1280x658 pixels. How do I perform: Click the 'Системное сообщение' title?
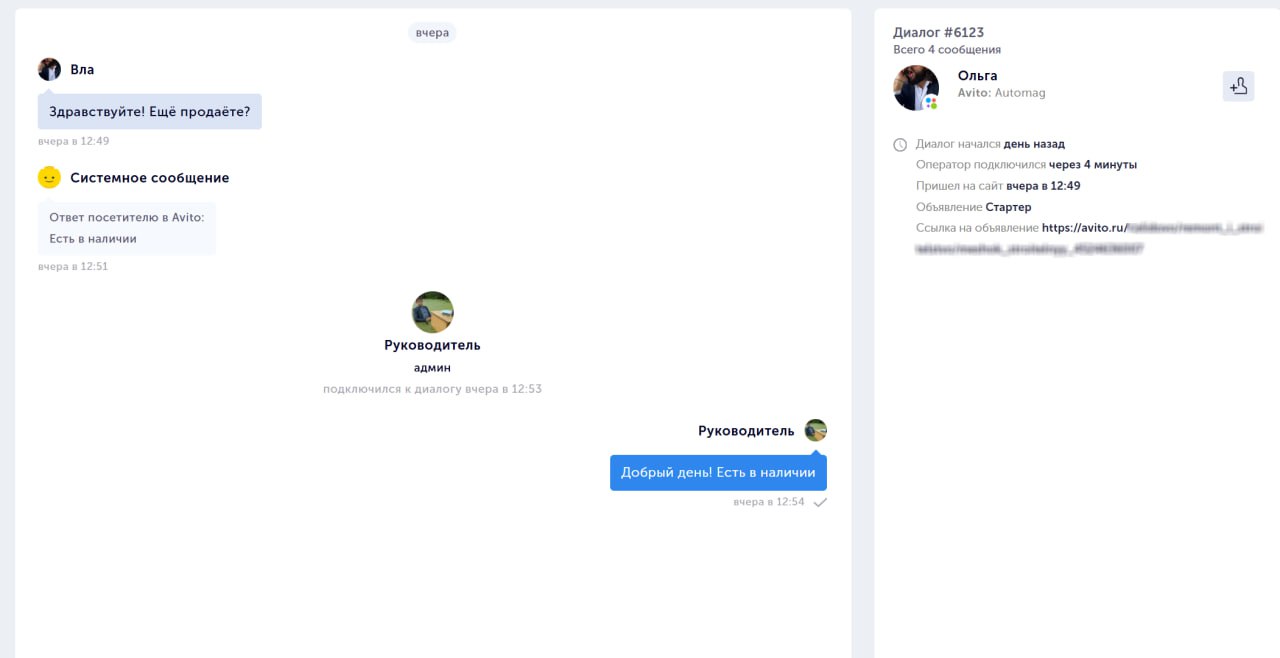pyautogui.click(x=150, y=178)
